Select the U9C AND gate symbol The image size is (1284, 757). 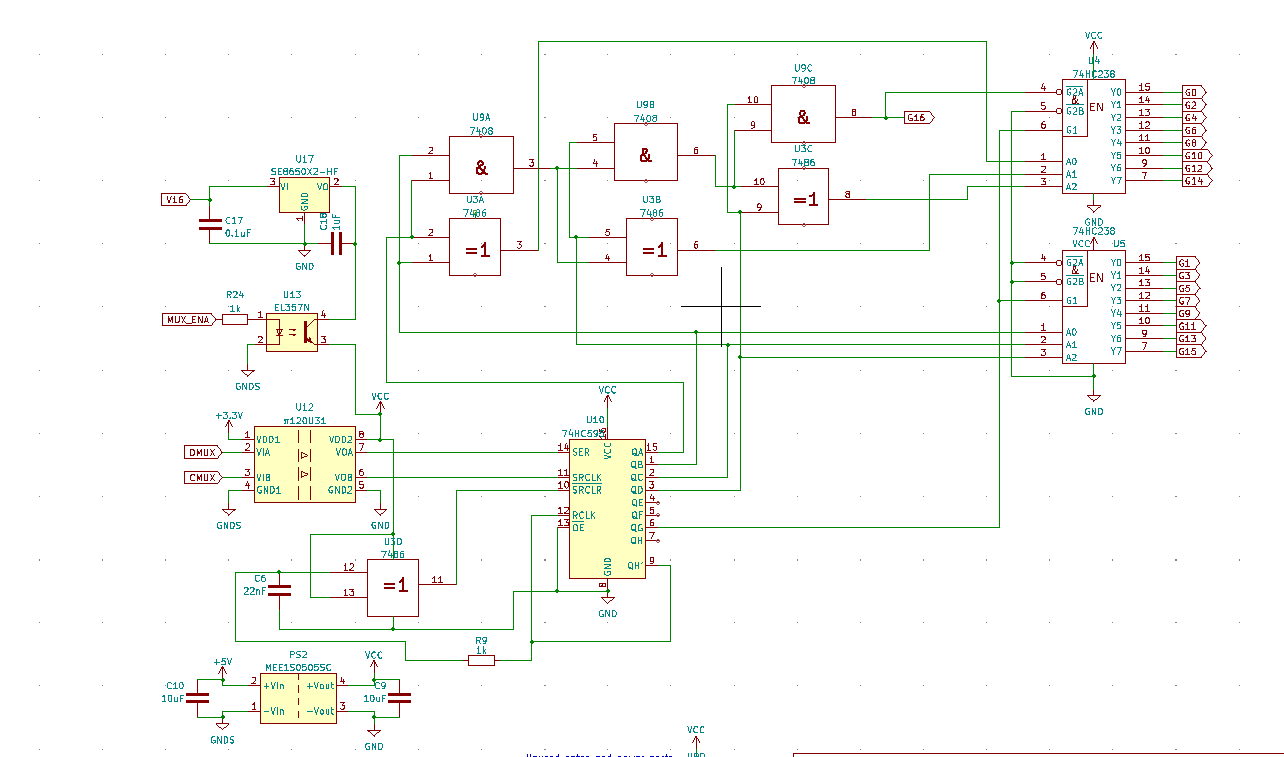(803, 115)
